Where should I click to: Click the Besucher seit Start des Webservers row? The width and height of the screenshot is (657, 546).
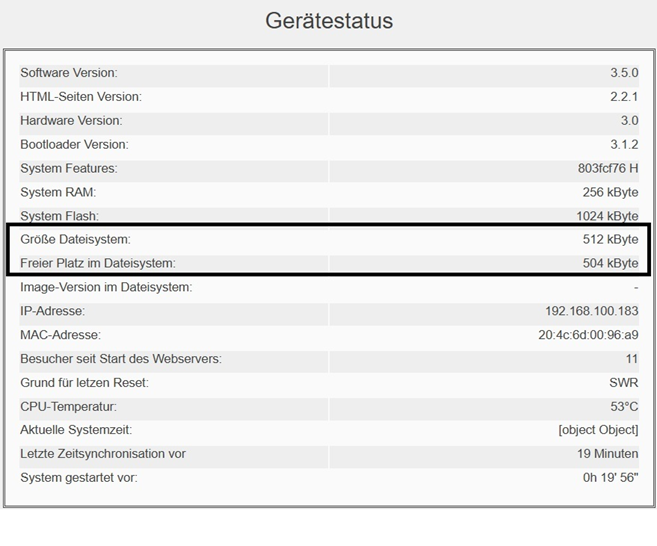point(329,359)
